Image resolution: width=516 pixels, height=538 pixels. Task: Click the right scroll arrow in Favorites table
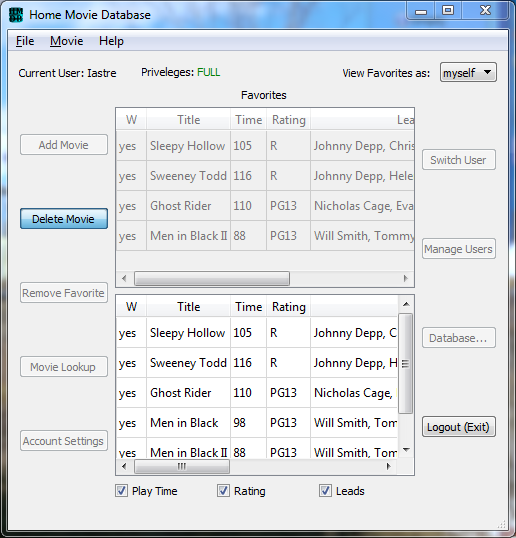pyautogui.click(x=406, y=278)
